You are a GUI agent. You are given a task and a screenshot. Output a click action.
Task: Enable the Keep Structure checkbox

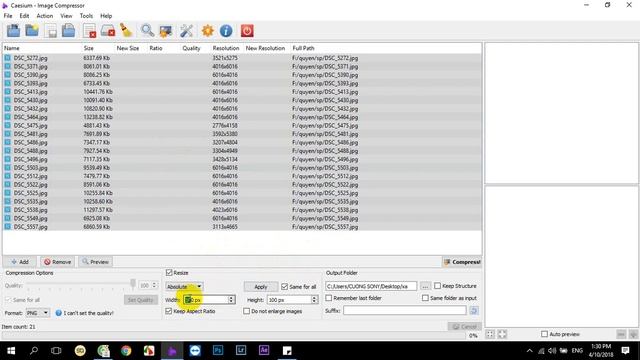coord(438,286)
